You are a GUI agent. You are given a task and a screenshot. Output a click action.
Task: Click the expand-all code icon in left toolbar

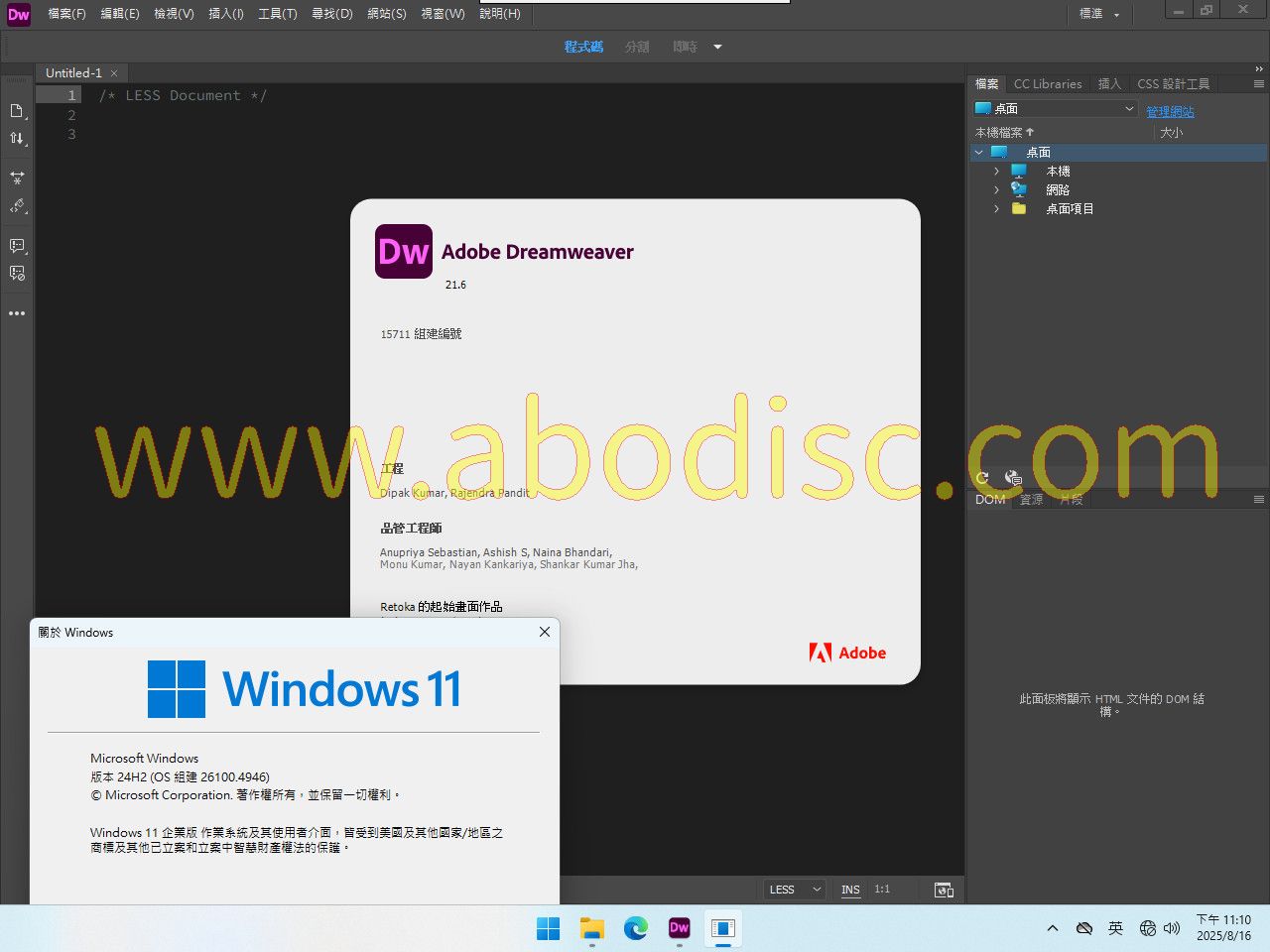click(x=17, y=178)
